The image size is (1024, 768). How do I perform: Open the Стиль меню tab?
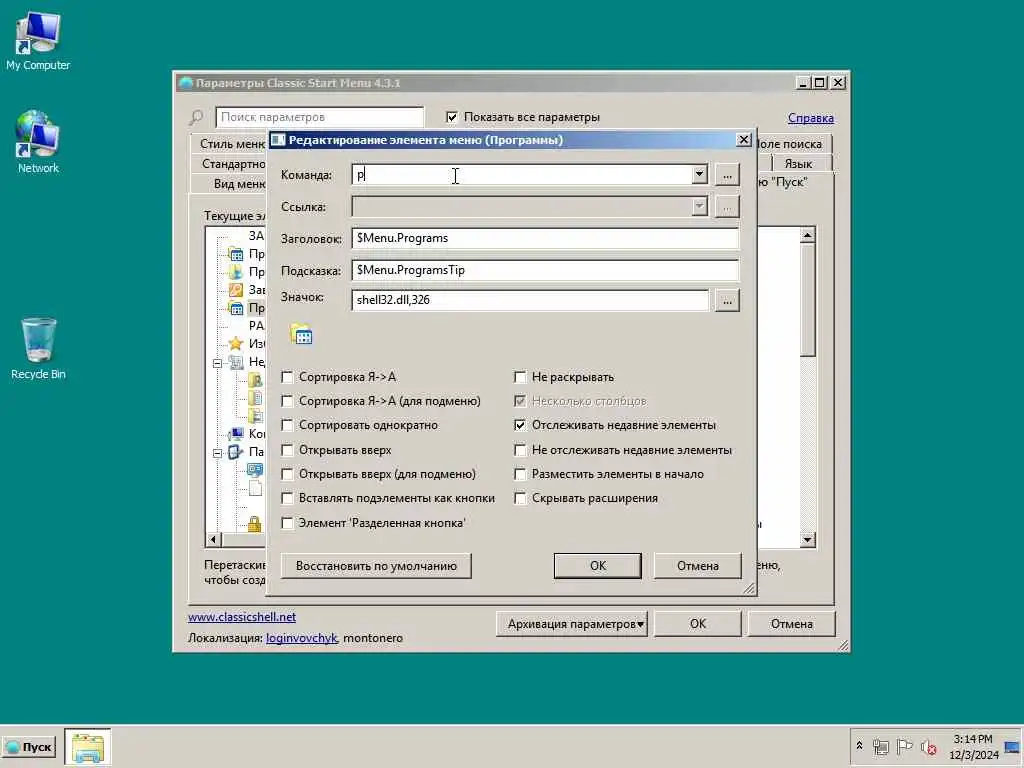[x=230, y=144]
